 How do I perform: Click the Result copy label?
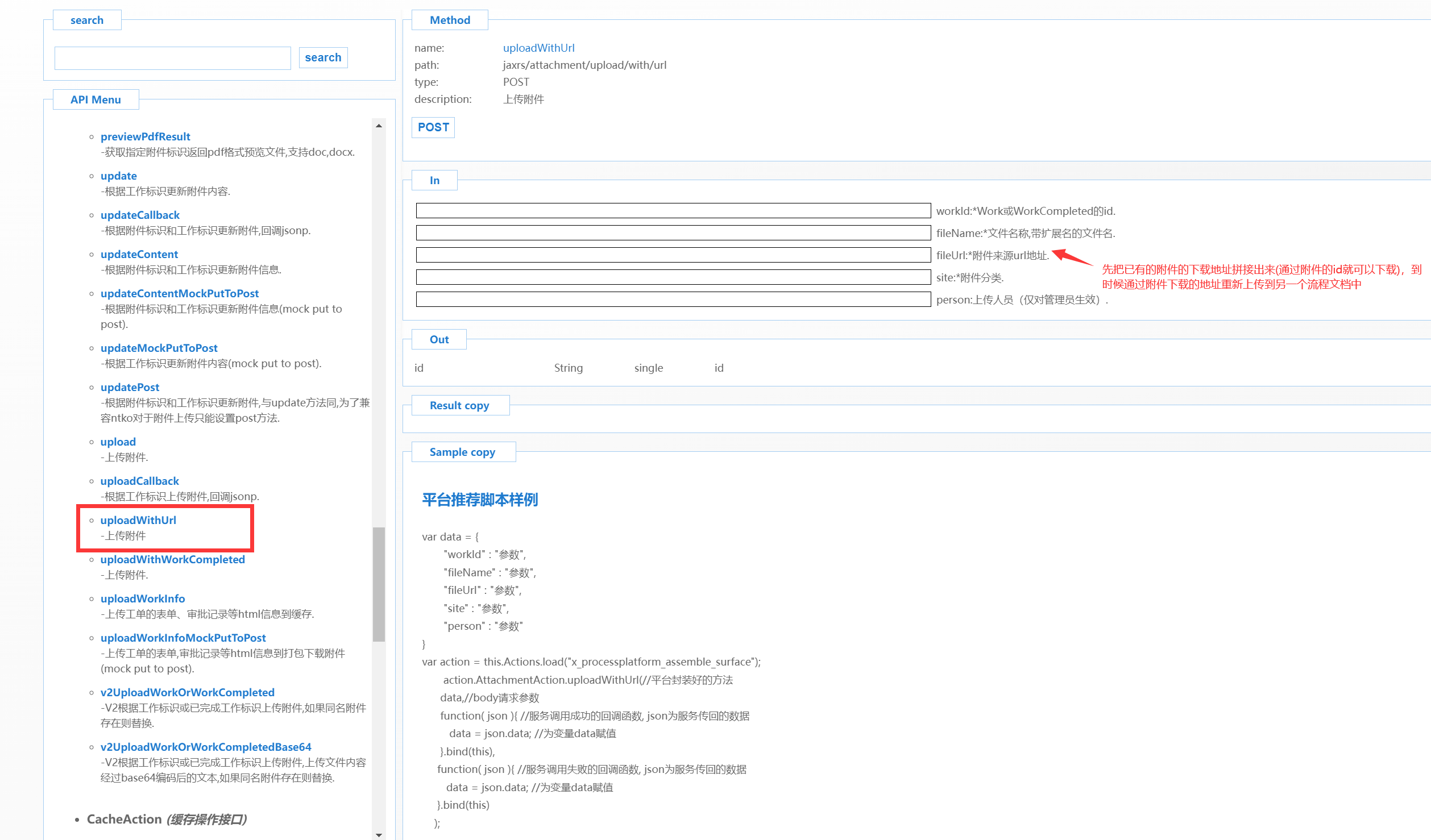pos(459,405)
